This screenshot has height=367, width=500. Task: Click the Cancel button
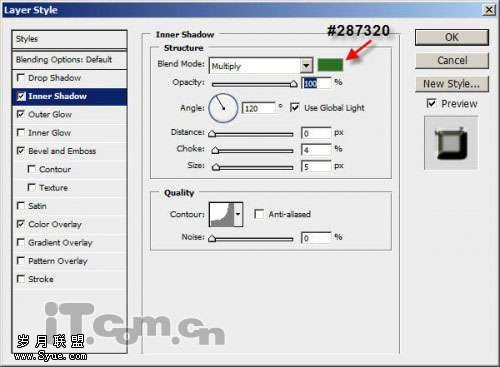click(x=452, y=60)
